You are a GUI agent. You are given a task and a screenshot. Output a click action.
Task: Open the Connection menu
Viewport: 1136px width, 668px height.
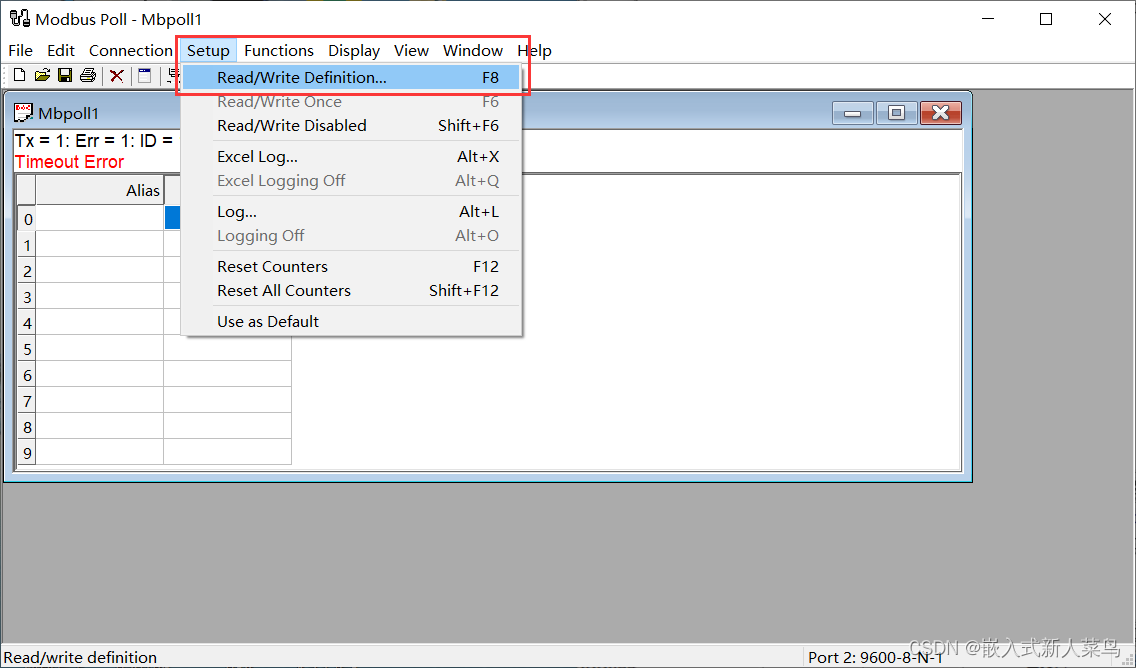(130, 51)
